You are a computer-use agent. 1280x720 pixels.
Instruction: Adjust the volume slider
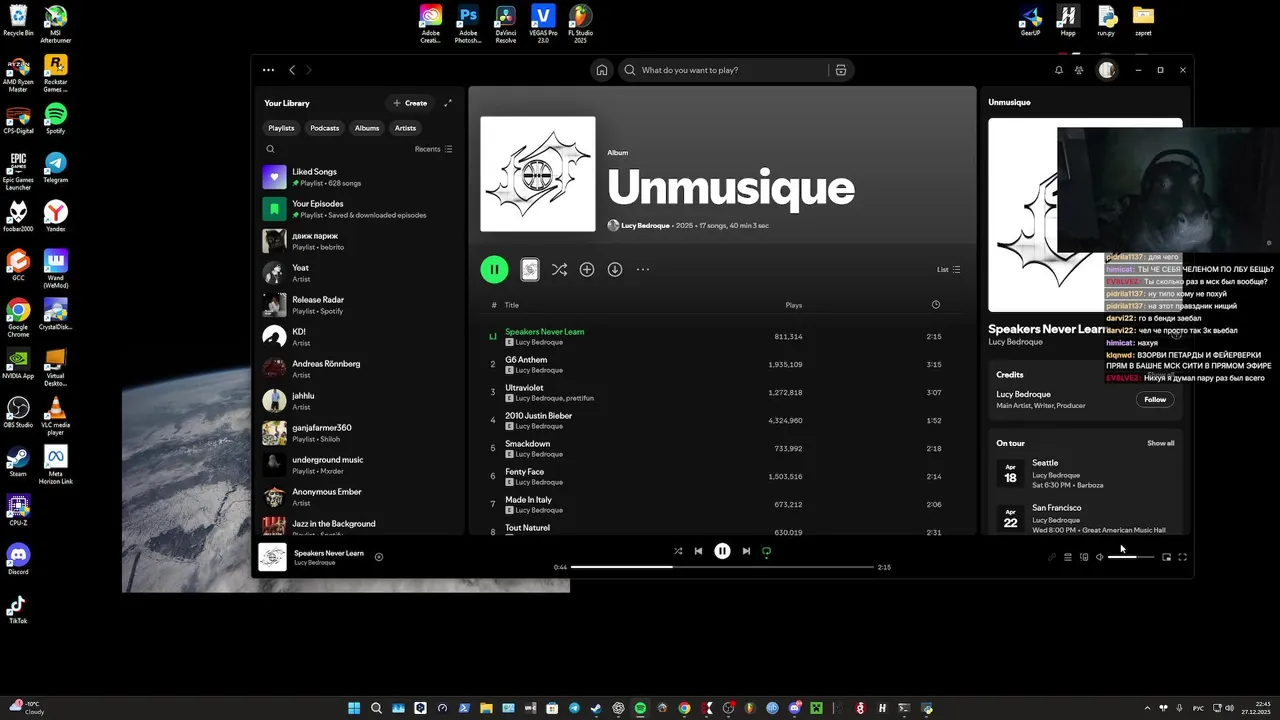[x=1131, y=557]
